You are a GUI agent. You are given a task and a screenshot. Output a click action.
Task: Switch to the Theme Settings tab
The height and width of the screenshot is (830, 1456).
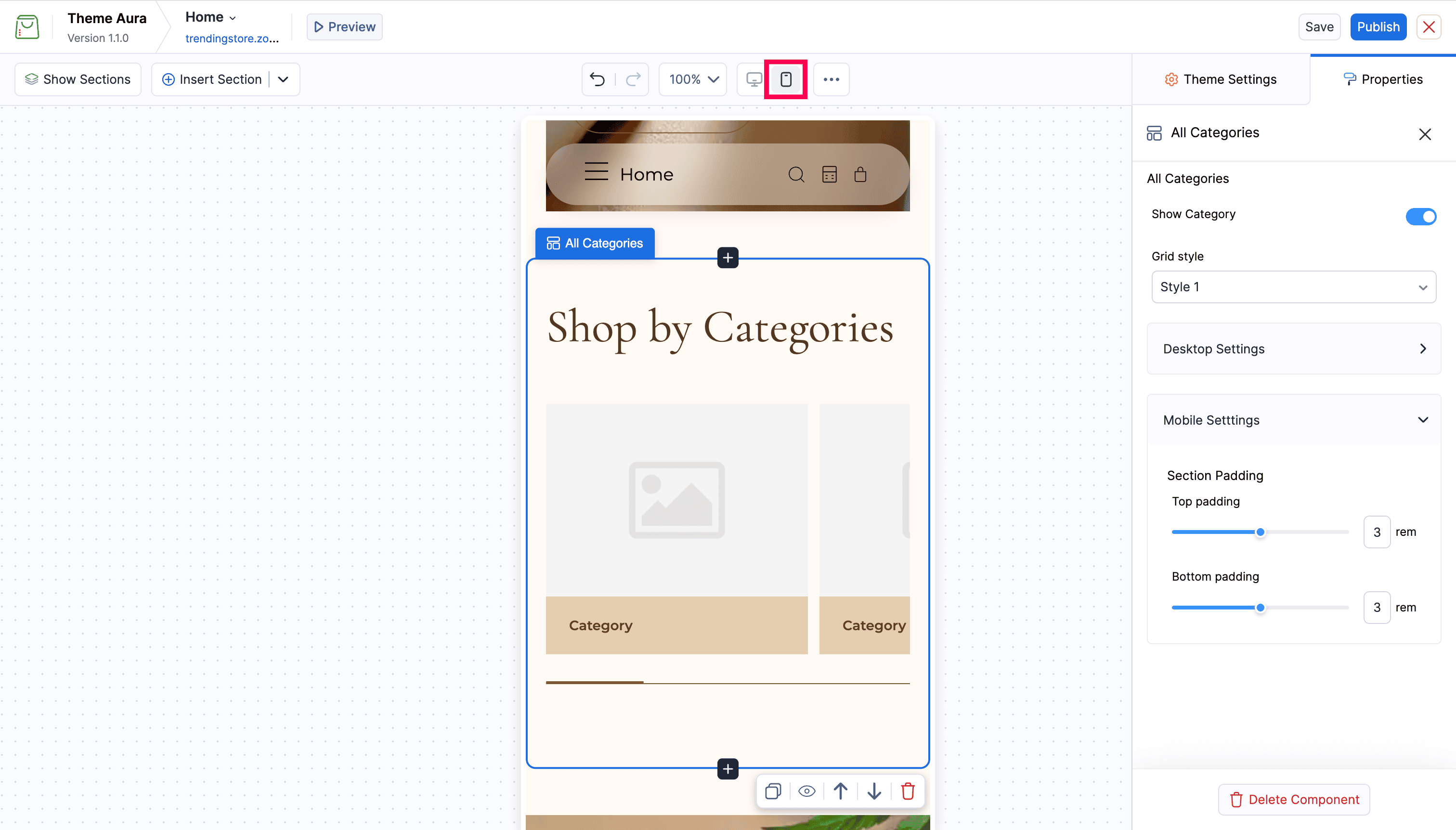tap(1221, 79)
